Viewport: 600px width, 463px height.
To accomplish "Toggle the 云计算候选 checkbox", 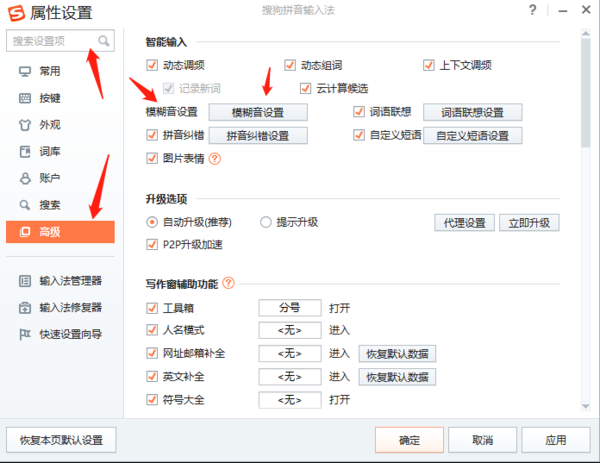I will click(305, 88).
